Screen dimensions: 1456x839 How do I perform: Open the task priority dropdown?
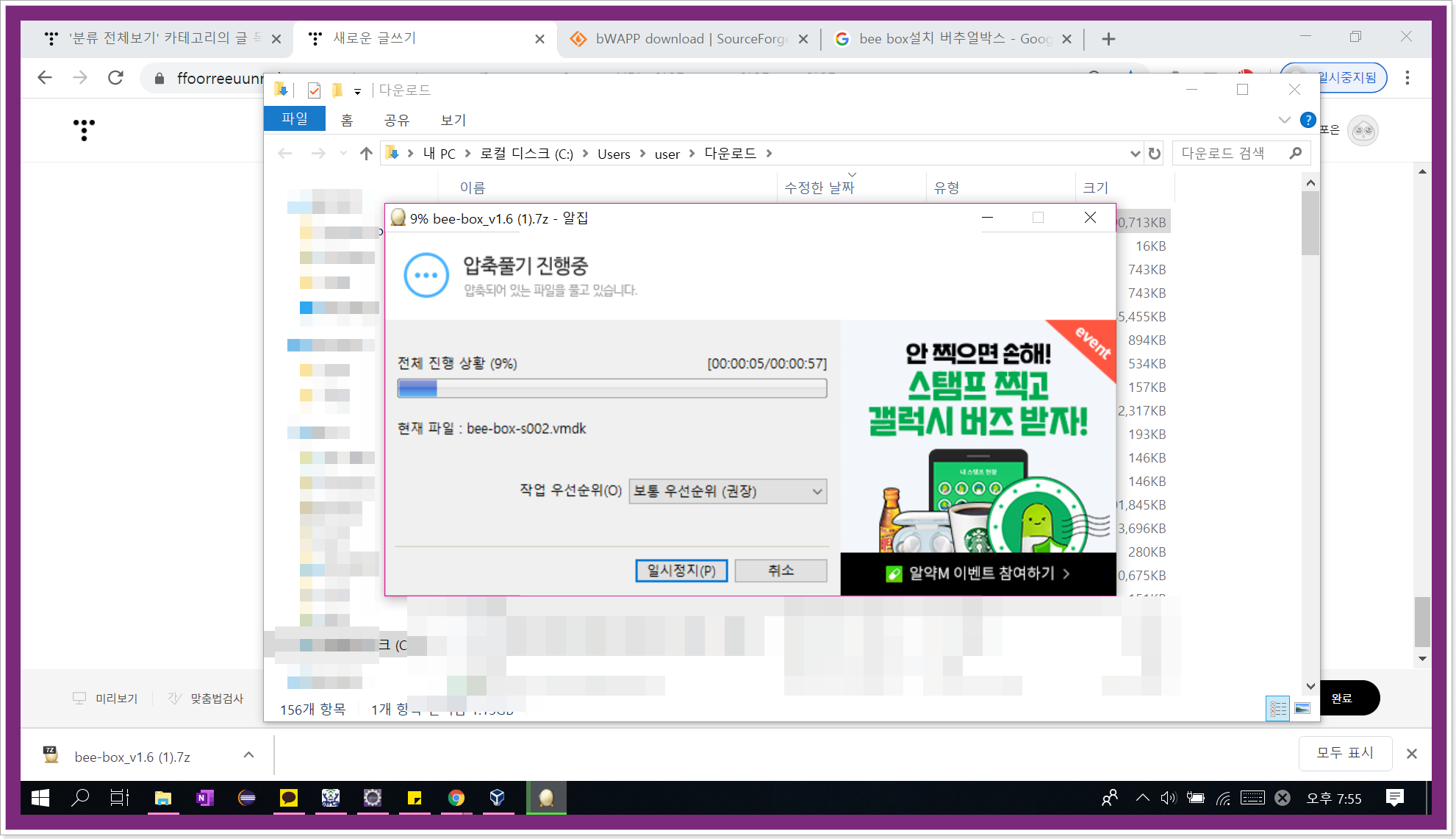[x=728, y=491]
